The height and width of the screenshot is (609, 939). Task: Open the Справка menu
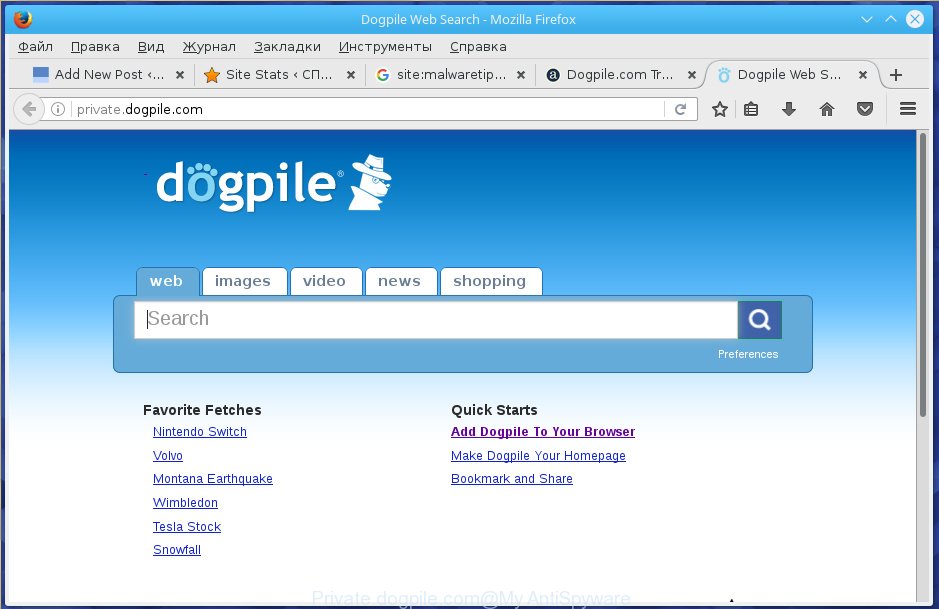pos(478,47)
